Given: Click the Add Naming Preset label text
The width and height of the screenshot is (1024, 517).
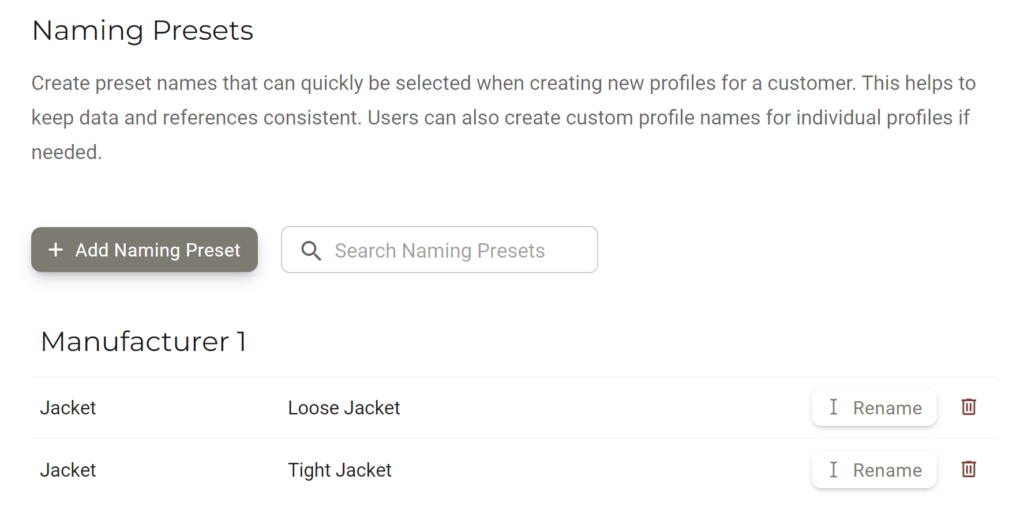Looking at the screenshot, I should pos(157,250).
